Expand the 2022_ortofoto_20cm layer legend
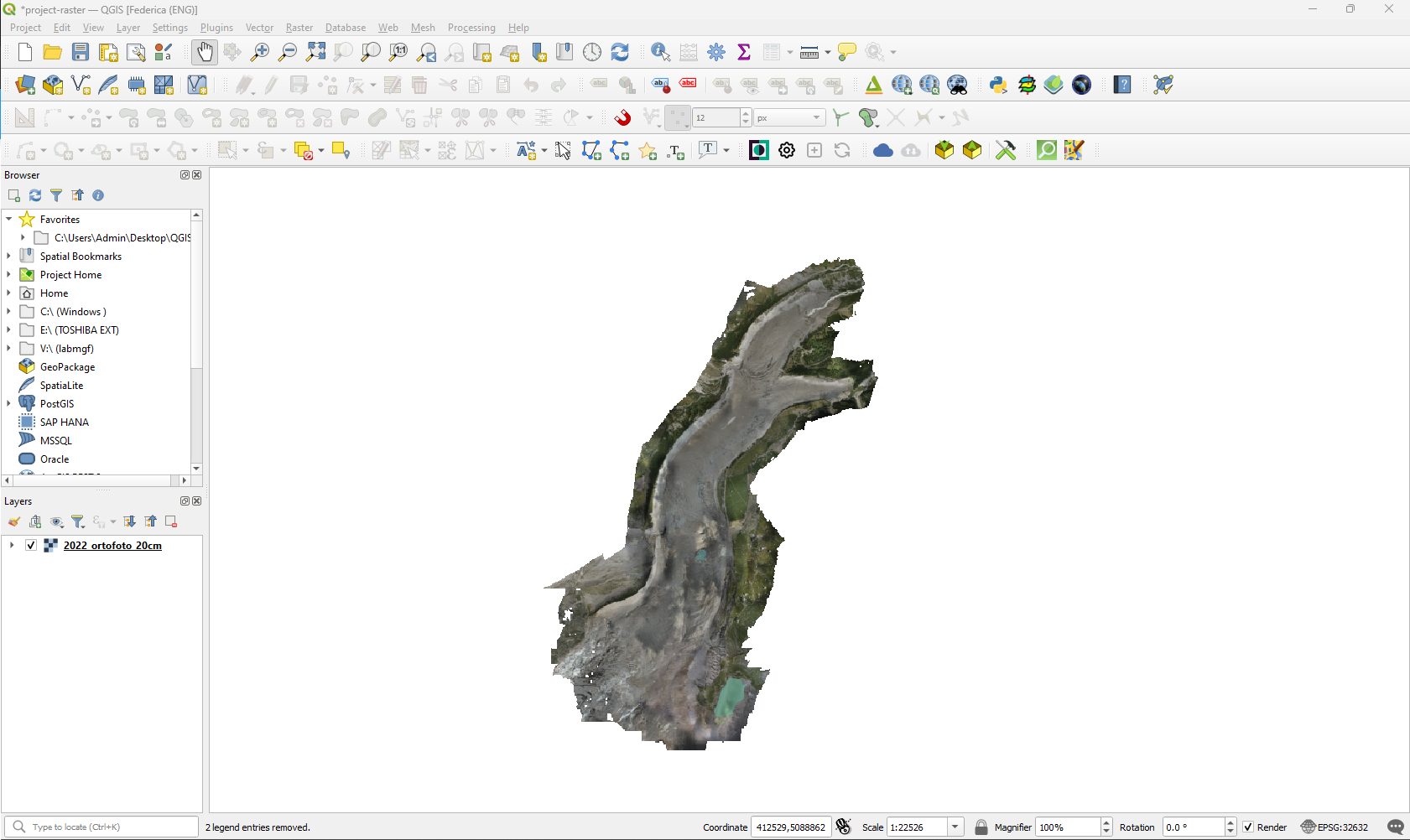The height and width of the screenshot is (840, 1410). [12, 546]
